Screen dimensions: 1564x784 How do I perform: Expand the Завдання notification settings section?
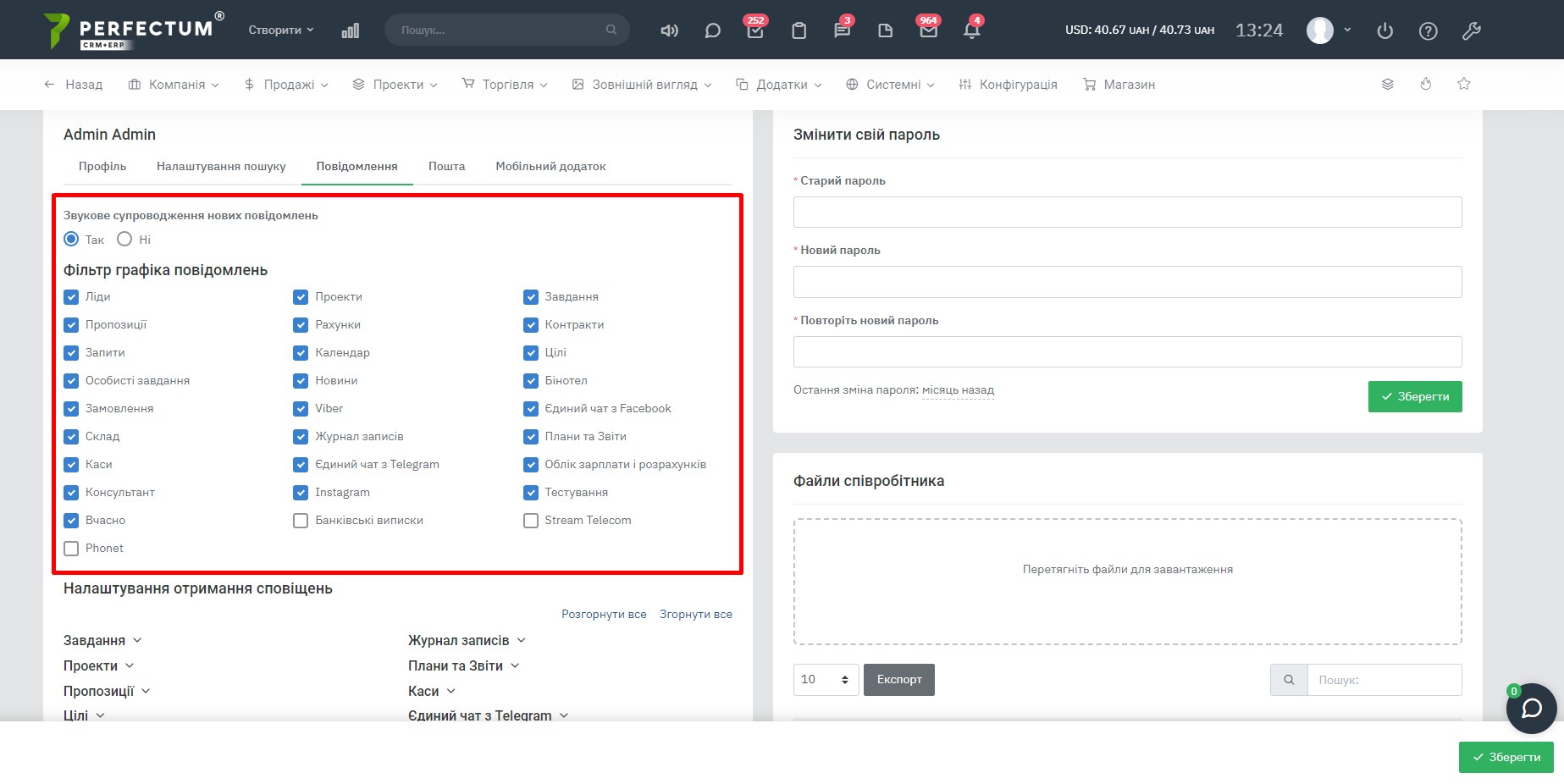(102, 641)
